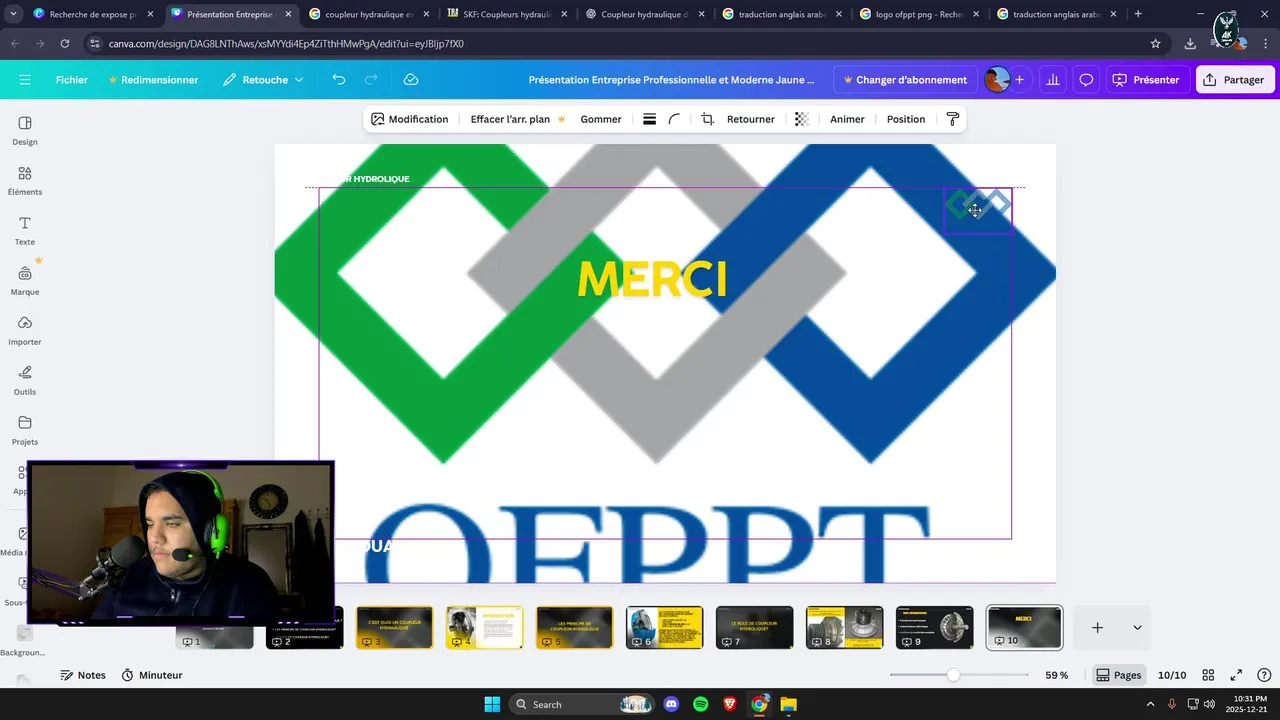The height and width of the screenshot is (720, 1280).
Task: Open the user profile avatar
Action: coord(996,80)
